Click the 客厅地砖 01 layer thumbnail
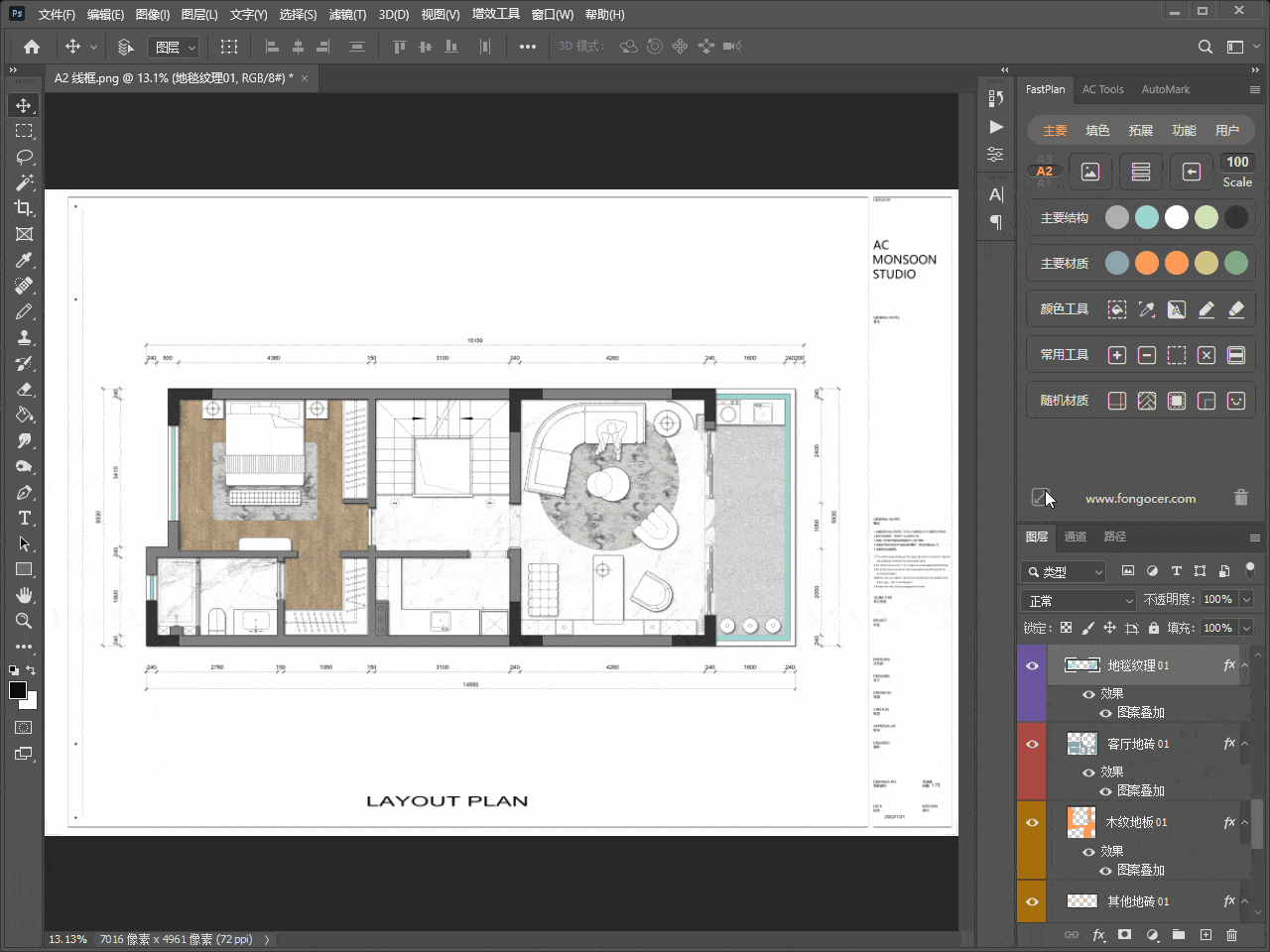 click(1081, 744)
